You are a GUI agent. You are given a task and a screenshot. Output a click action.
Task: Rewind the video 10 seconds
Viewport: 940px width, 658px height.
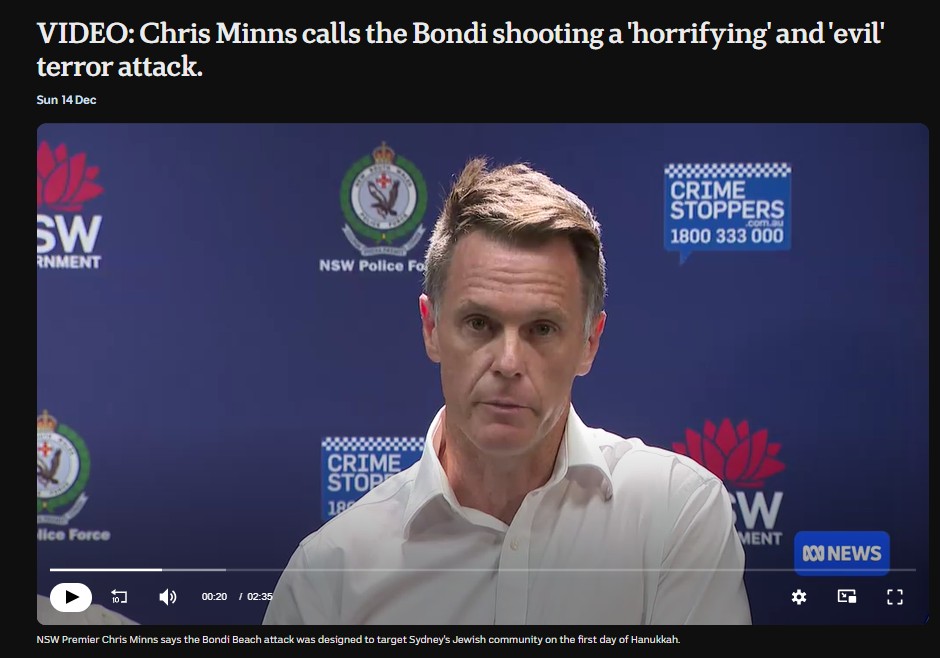coord(119,597)
